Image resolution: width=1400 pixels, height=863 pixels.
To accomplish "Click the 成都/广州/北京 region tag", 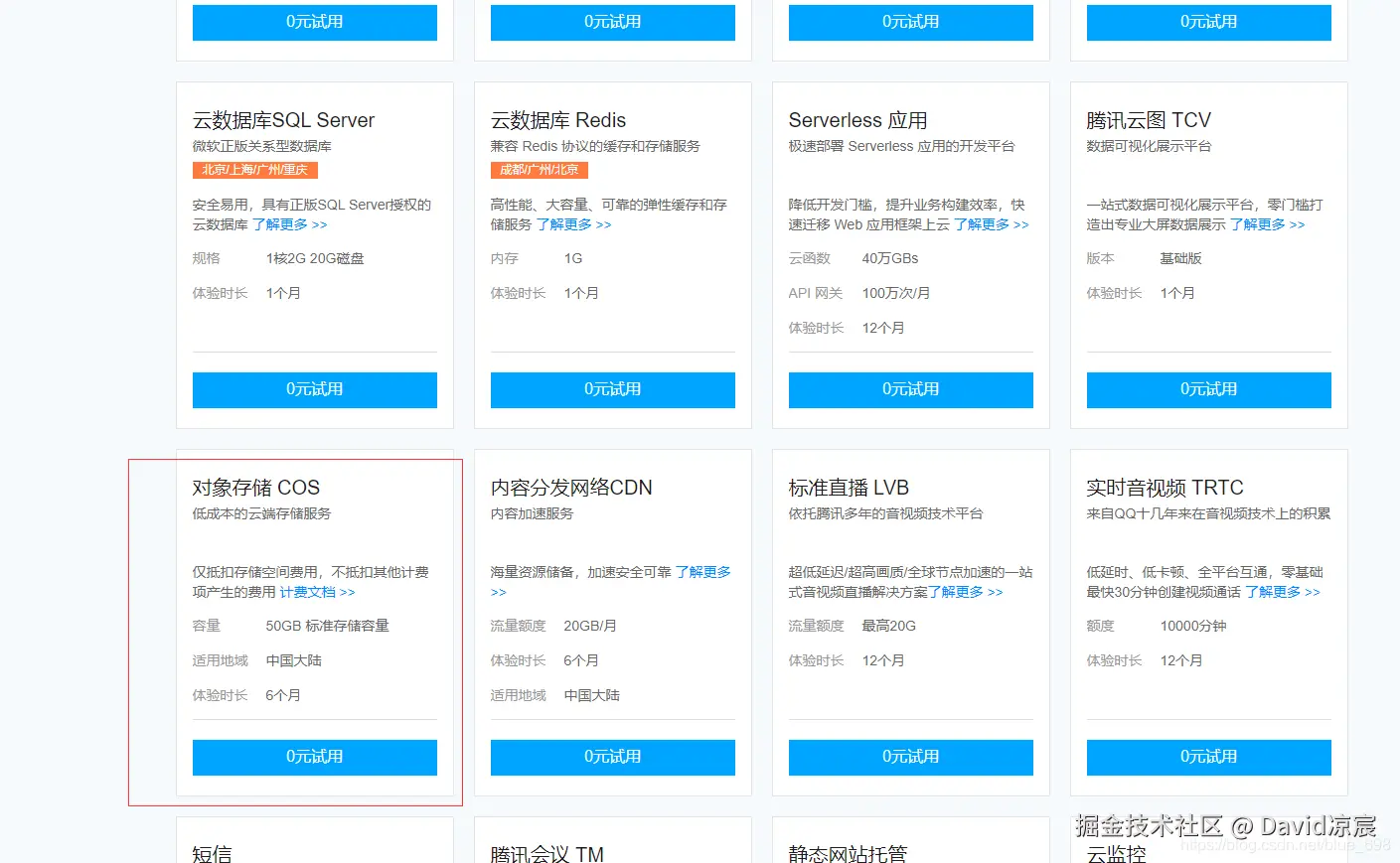I will (539, 170).
